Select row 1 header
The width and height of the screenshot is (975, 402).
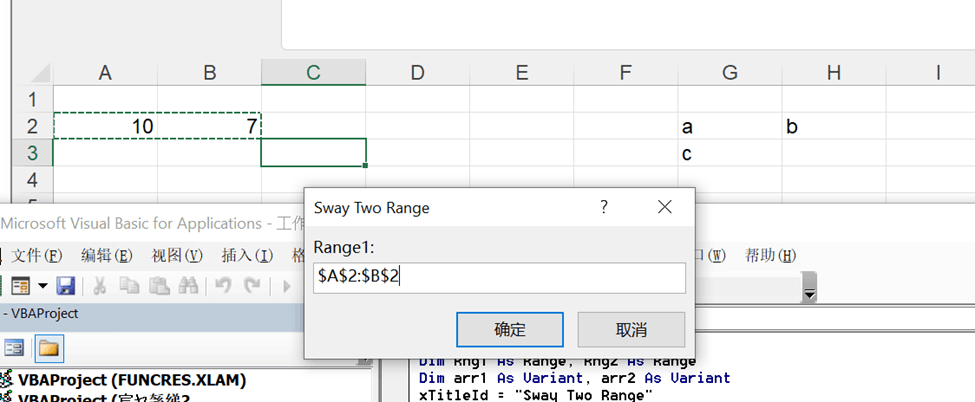coord(32,100)
